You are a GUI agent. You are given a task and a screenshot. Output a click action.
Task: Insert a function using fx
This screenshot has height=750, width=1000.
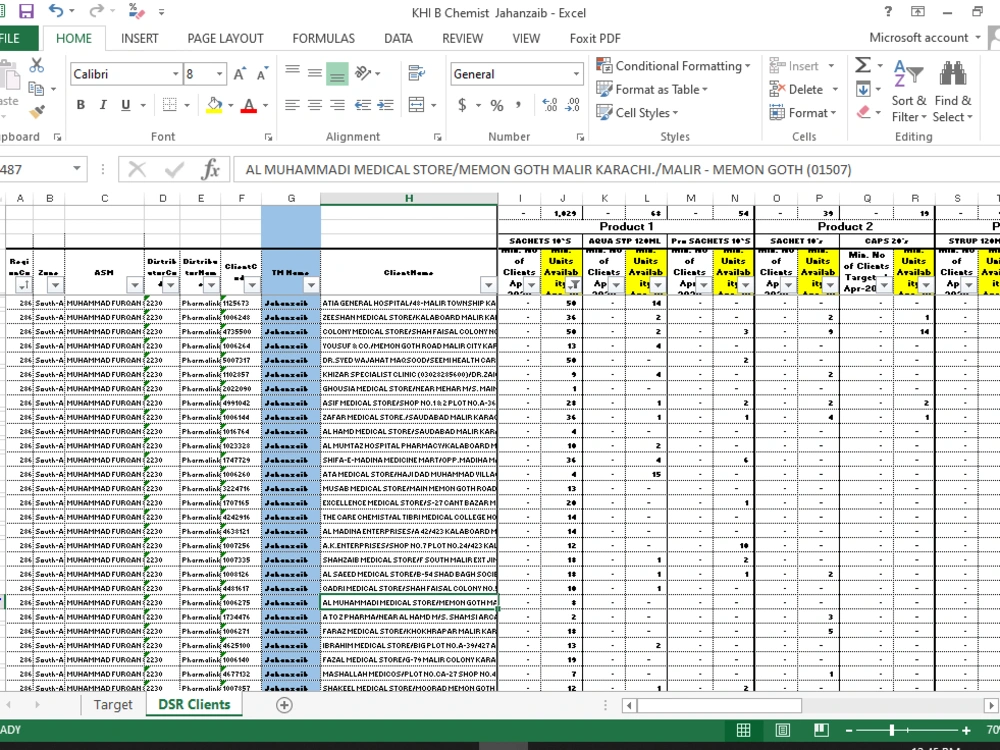[210, 170]
